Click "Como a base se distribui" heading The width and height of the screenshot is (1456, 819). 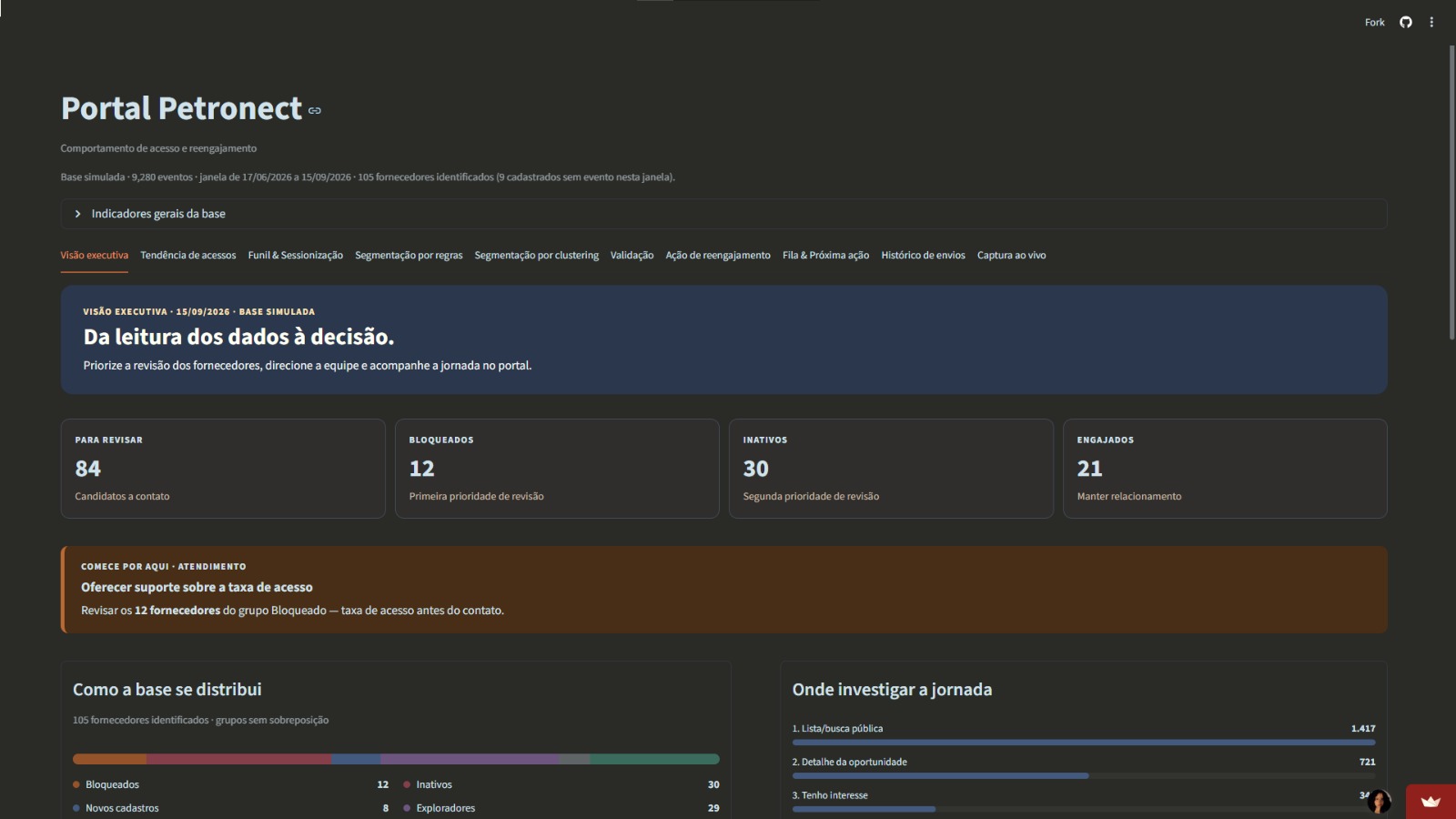167,690
